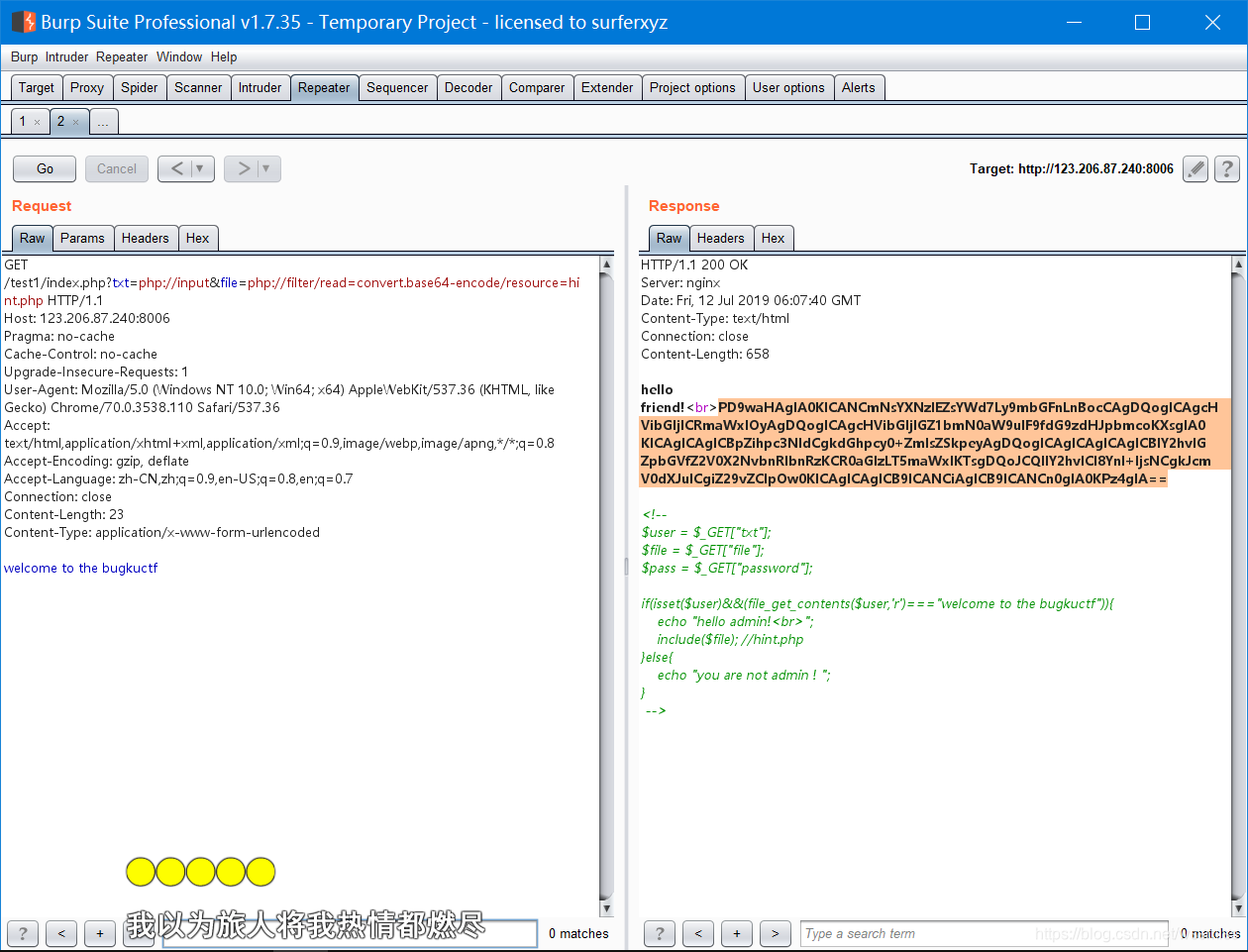Image resolution: width=1248 pixels, height=952 pixels.
Task: Send the request with the Go button
Action: click(x=45, y=168)
